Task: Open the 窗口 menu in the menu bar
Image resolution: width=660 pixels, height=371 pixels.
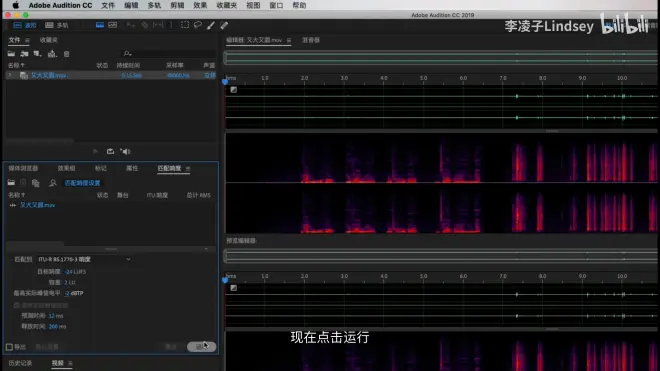Action: 276,5
